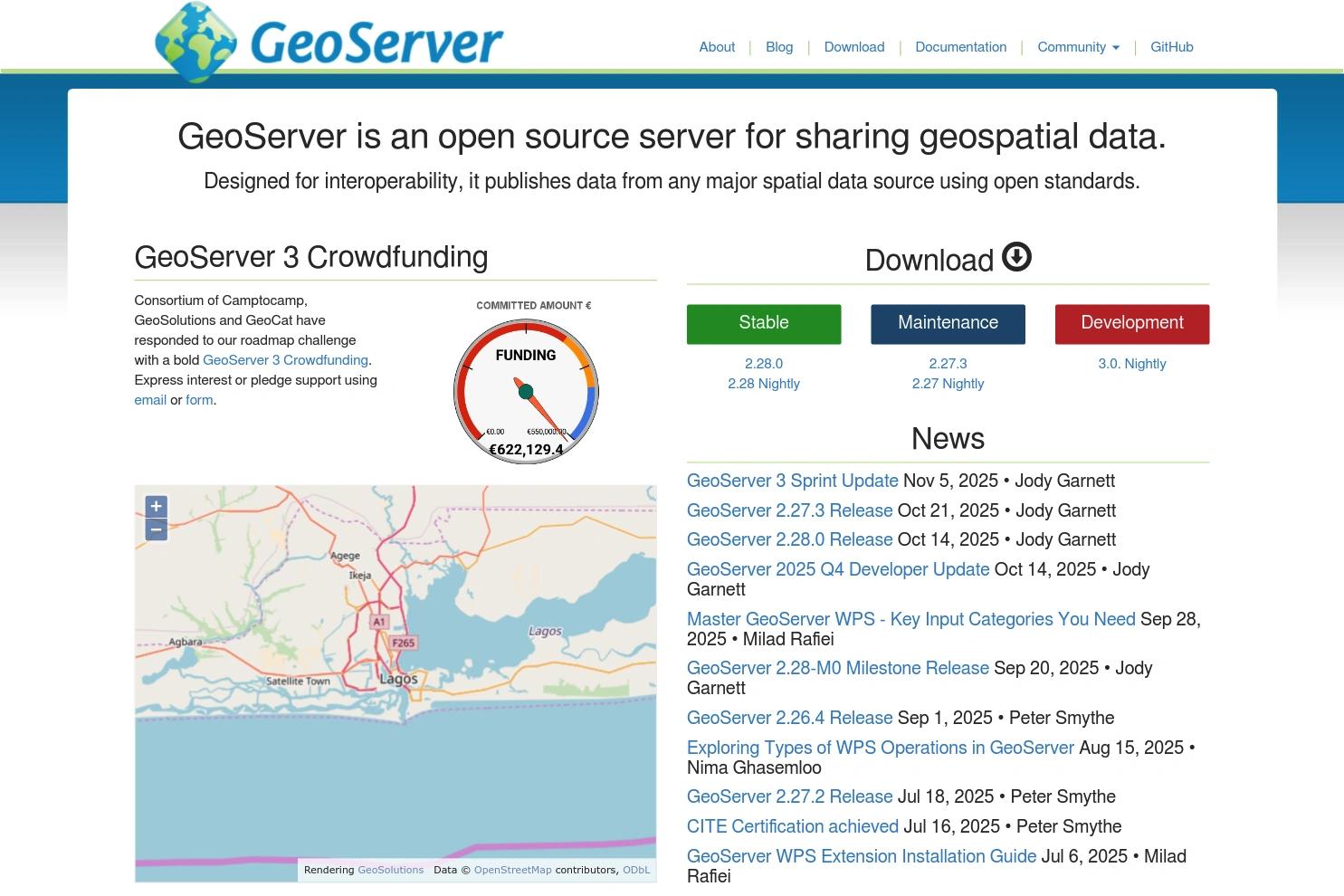Click the Maintenance download button
This screenshot has height=896, width=1344.
point(948,324)
